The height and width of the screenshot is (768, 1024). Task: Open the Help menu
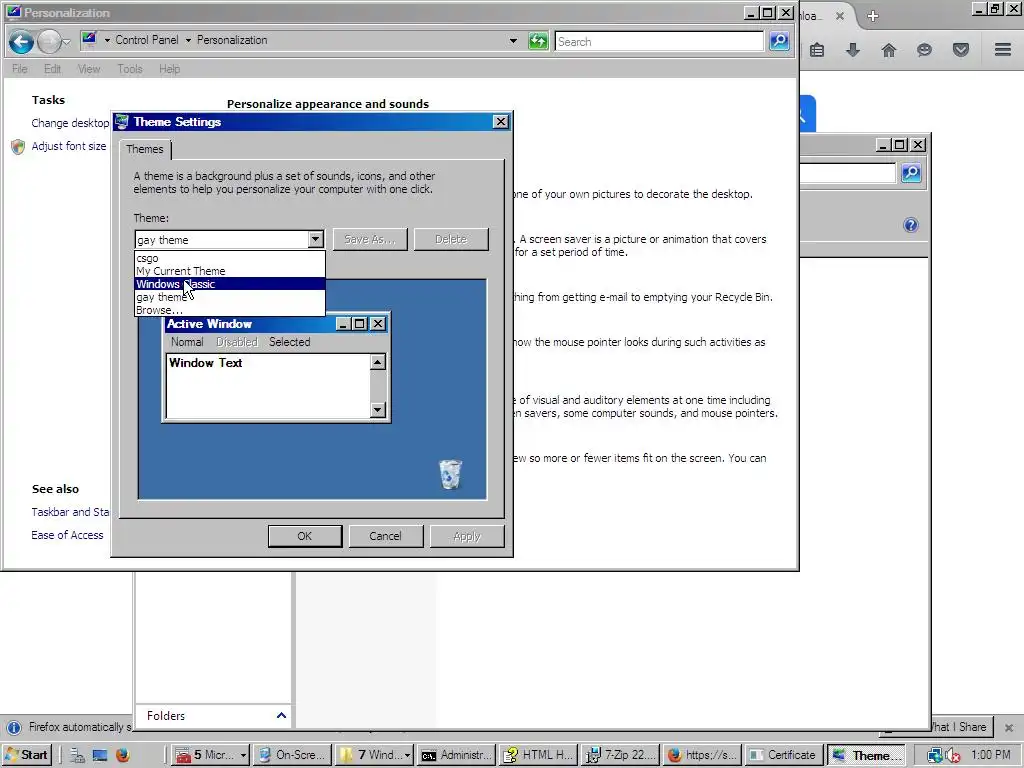pos(169,69)
